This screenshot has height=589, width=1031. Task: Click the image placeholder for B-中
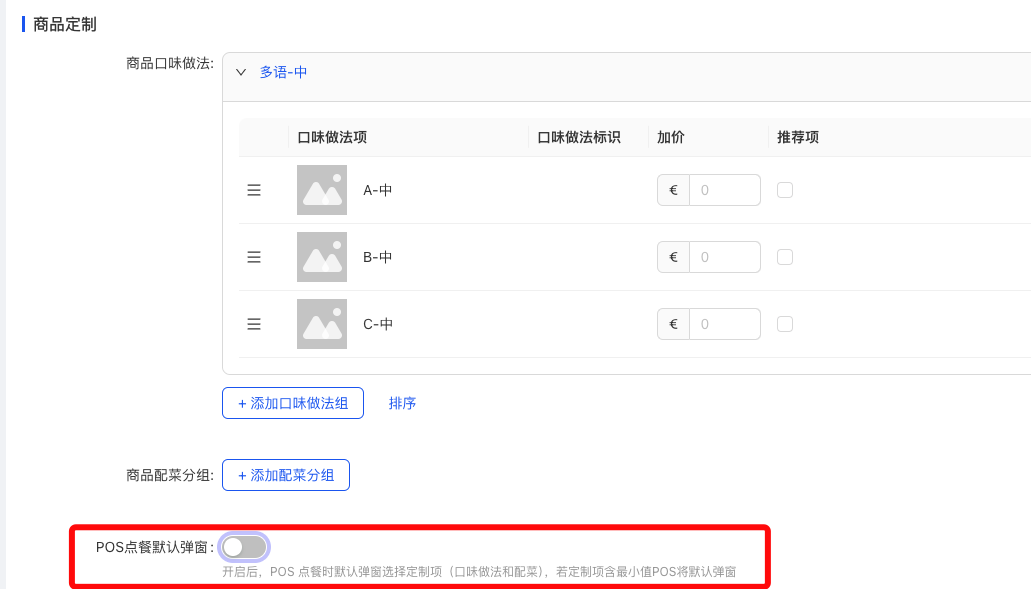point(322,257)
